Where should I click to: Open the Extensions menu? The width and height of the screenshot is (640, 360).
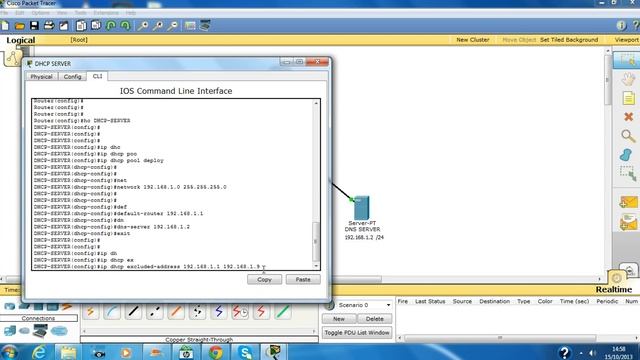click(x=106, y=13)
